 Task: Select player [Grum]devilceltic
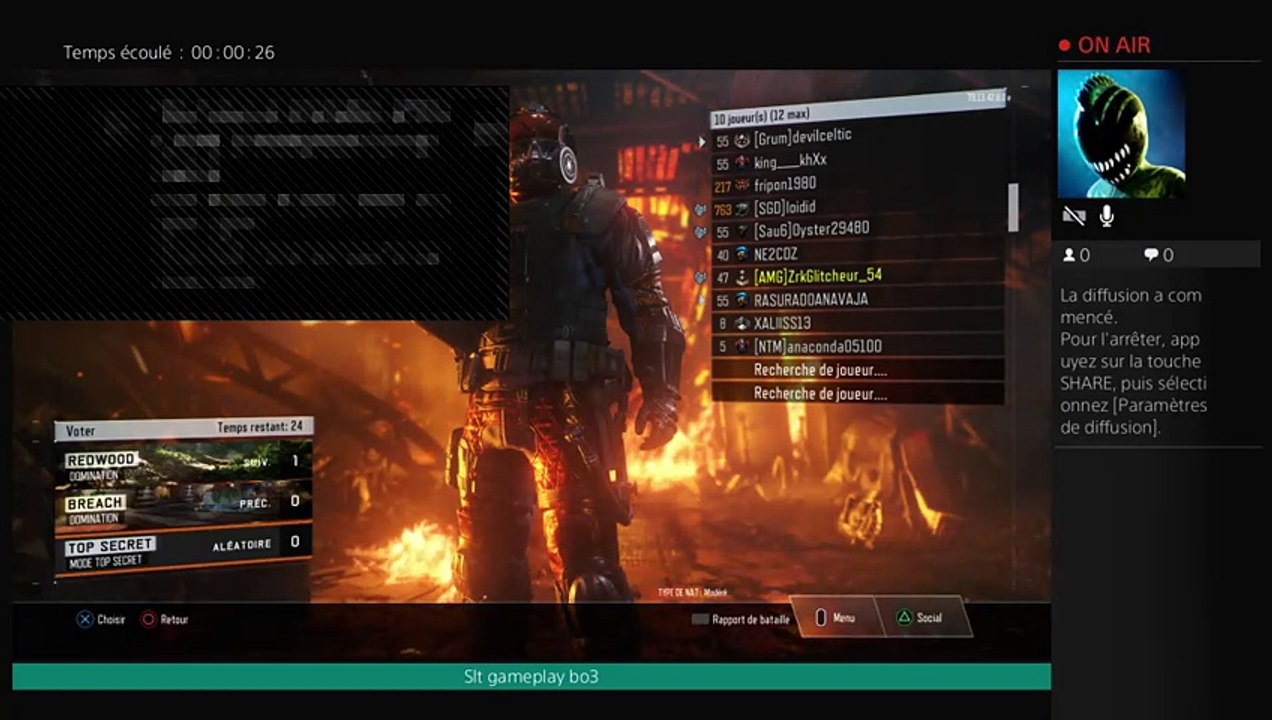(857, 139)
